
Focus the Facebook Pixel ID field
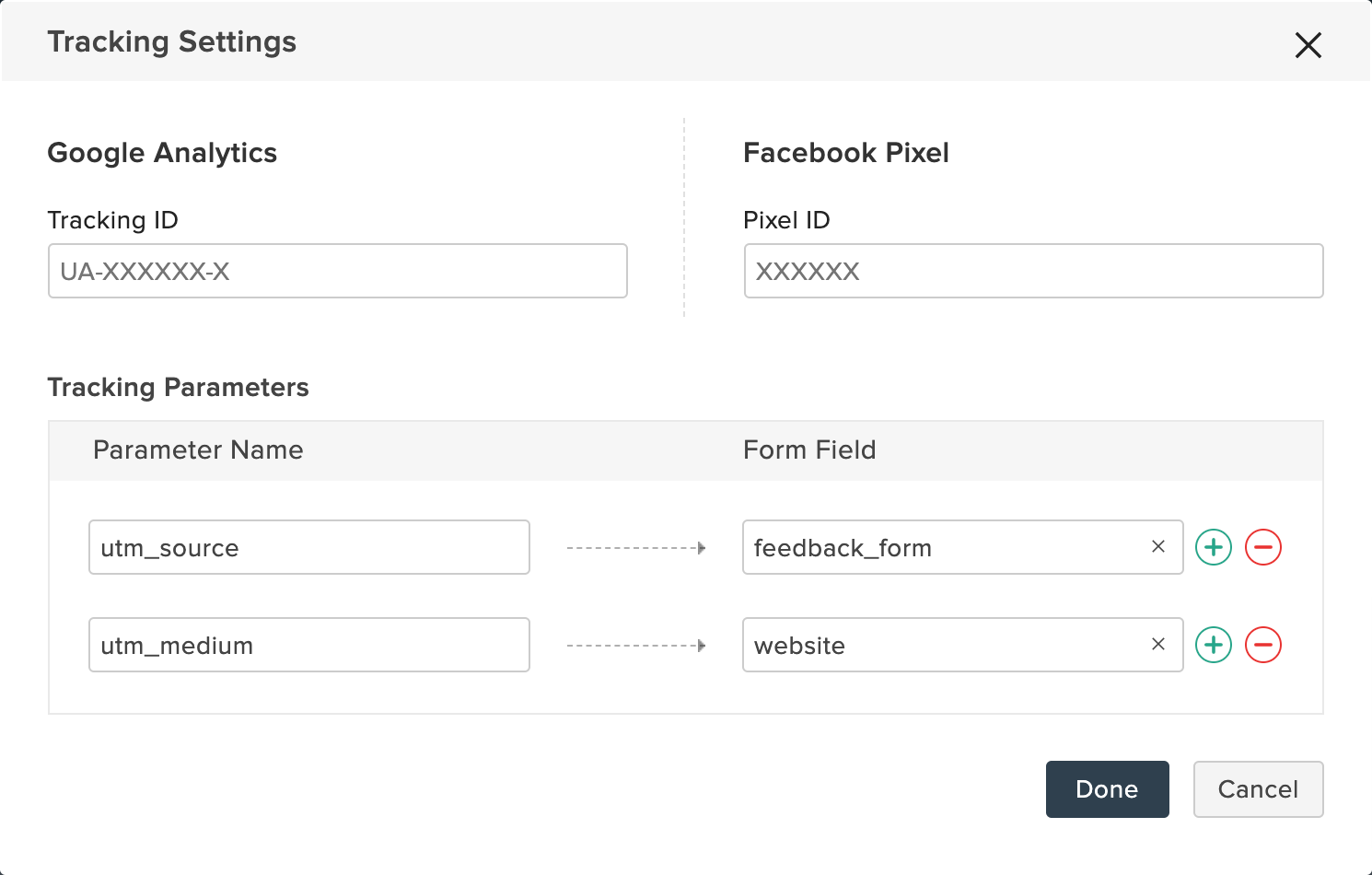[1033, 271]
